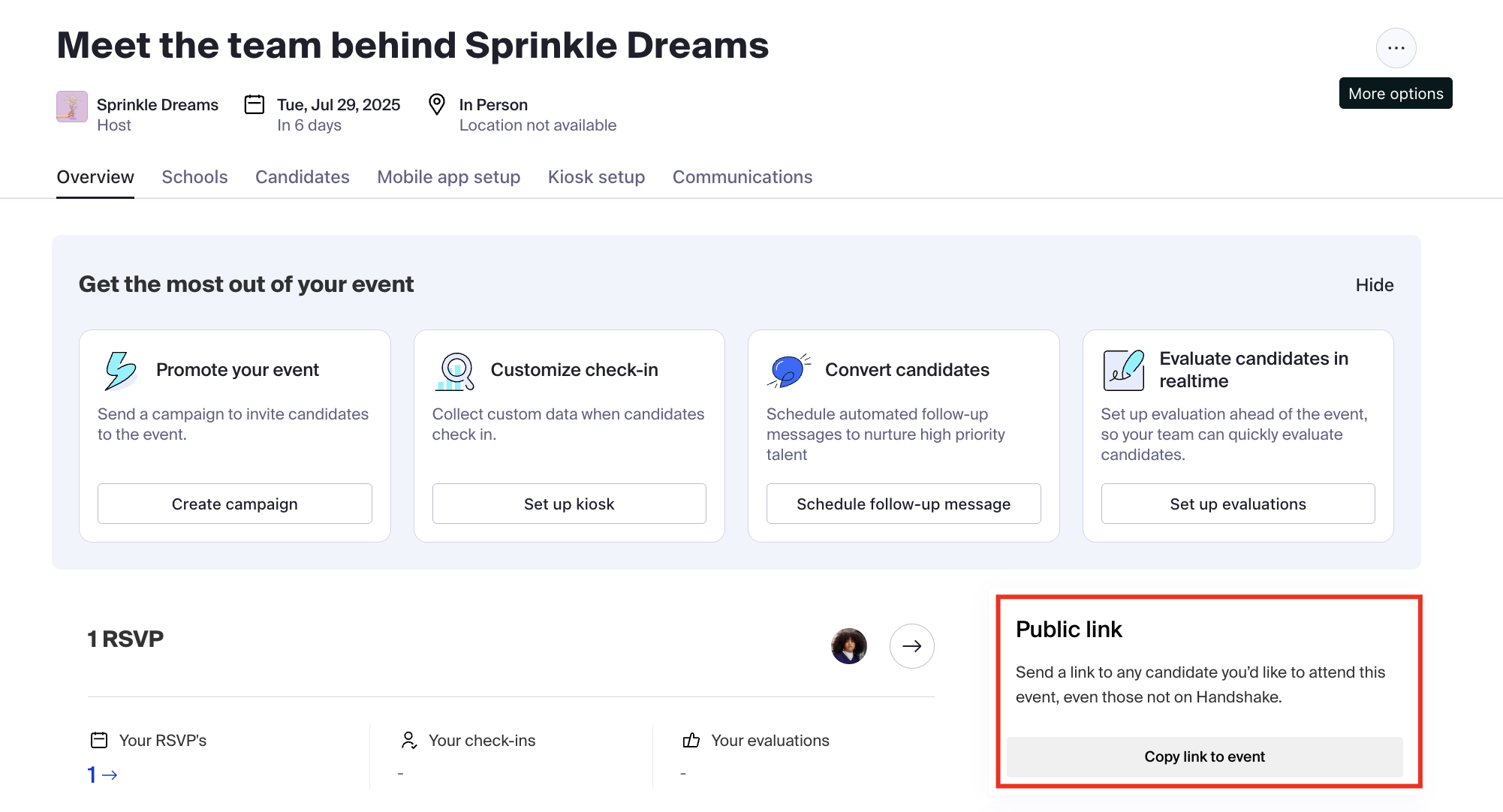Click the Create campaign button
The height and width of the screenshot is (812, 1503).
pos(234,504)
